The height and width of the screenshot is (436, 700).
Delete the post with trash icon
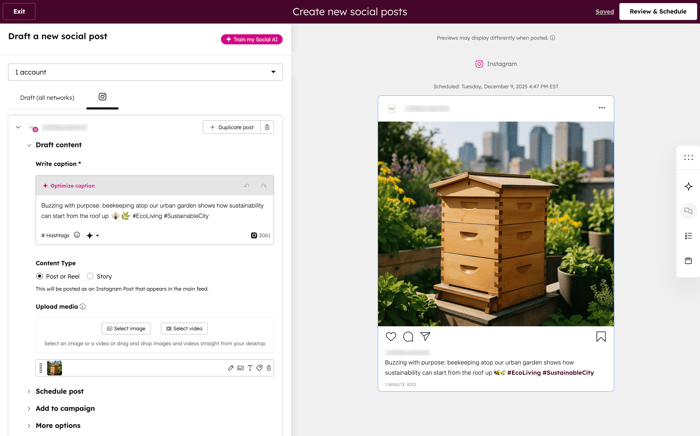coord(267,127)
